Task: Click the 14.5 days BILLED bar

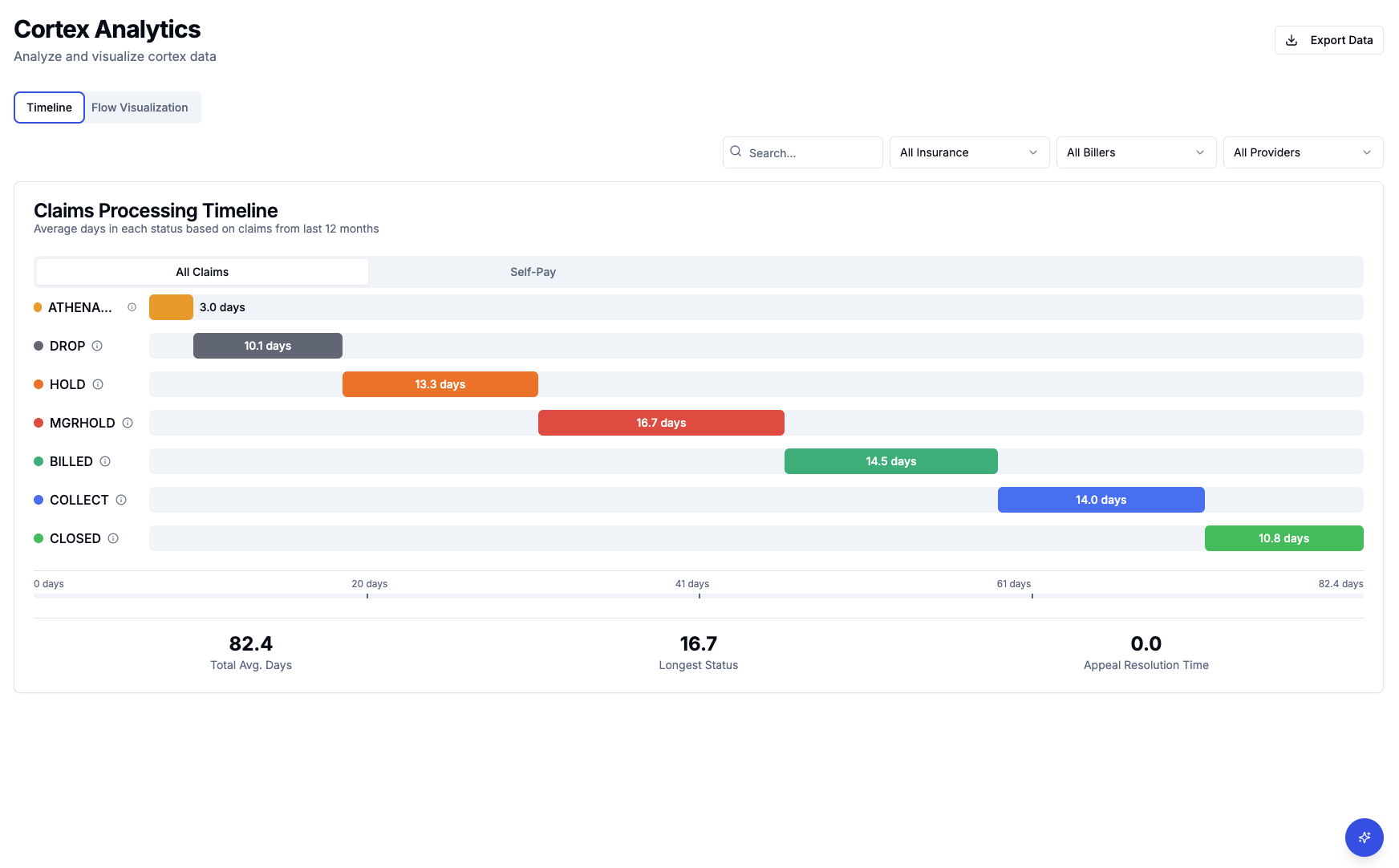Action: (x=891, y=461)
